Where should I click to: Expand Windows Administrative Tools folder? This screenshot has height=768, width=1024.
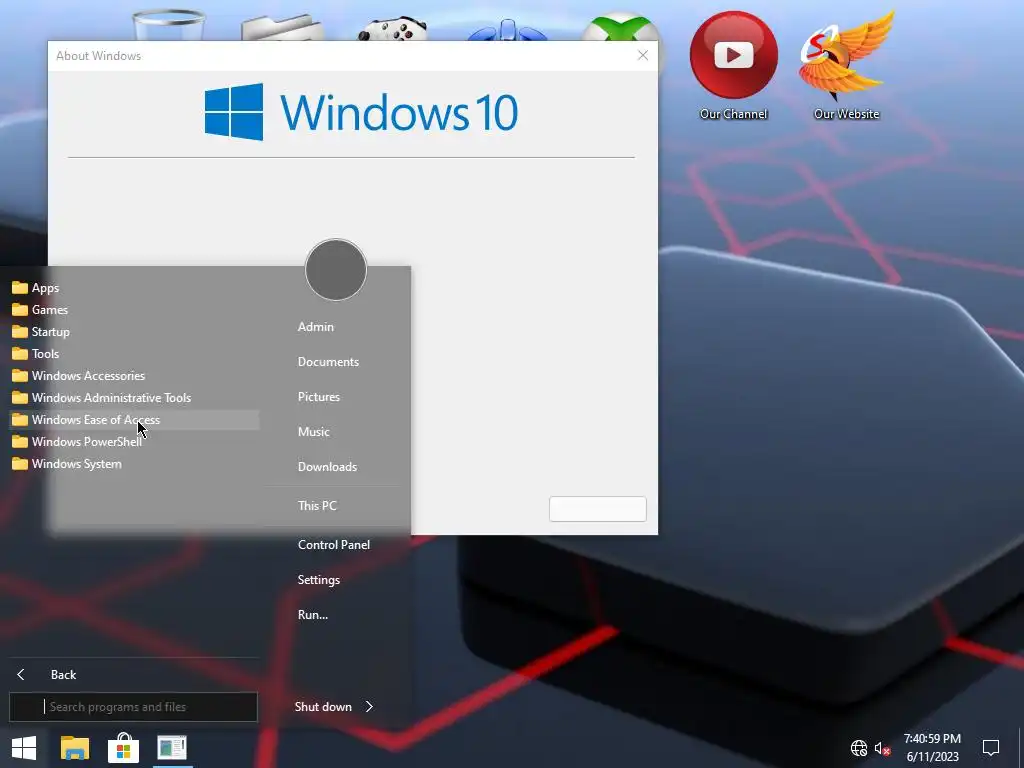134,398
